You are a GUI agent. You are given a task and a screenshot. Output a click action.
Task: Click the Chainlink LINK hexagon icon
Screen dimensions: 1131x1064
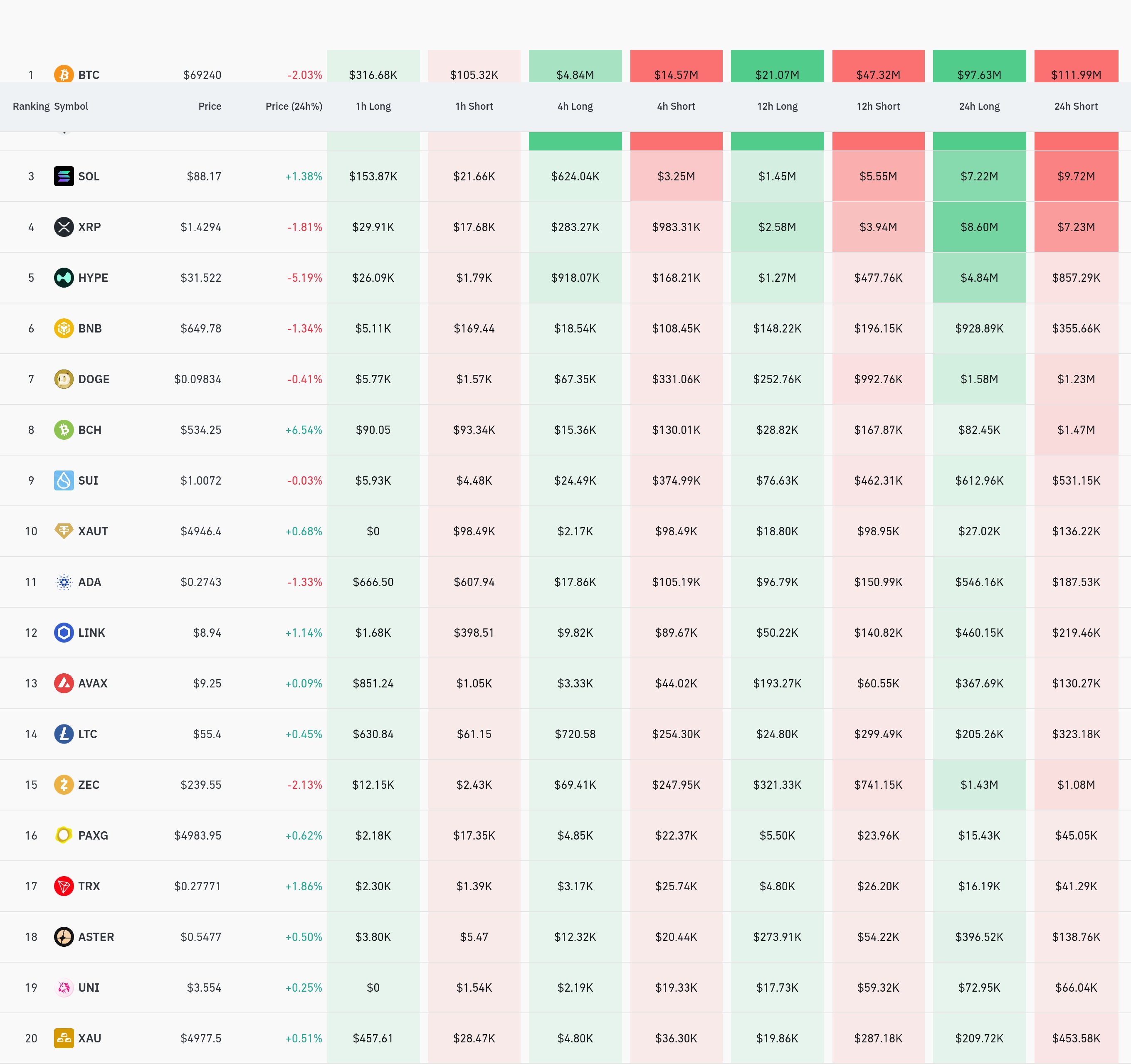point(64,632)
